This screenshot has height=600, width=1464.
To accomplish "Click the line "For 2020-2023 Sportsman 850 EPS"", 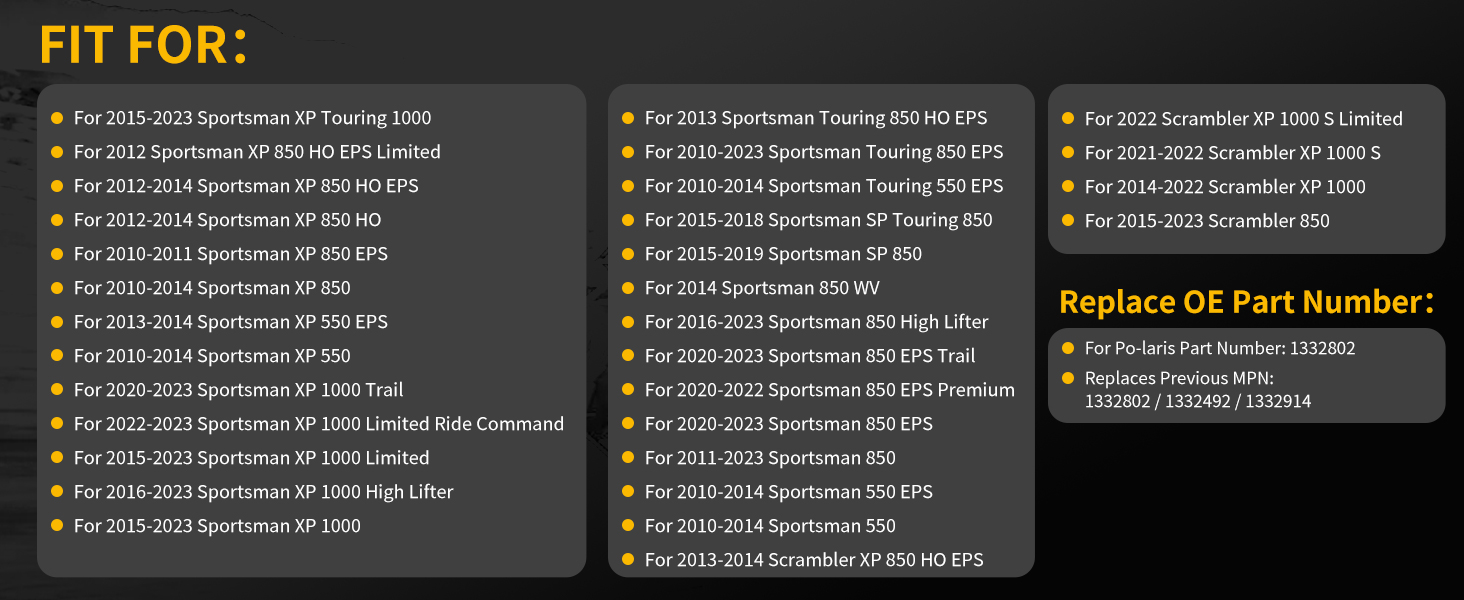I will pos(789,424).
